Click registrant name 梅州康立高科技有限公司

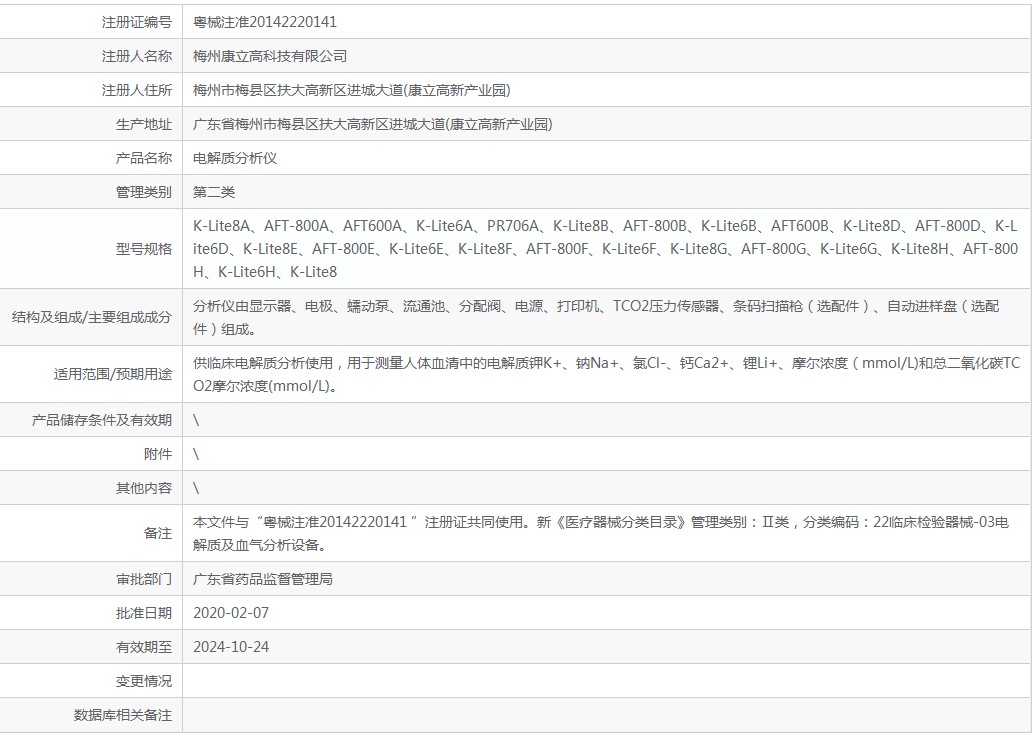270,57
